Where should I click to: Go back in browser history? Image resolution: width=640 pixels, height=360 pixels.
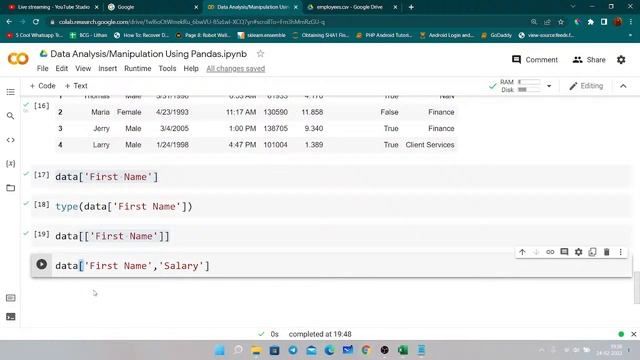tap(9, 22)
